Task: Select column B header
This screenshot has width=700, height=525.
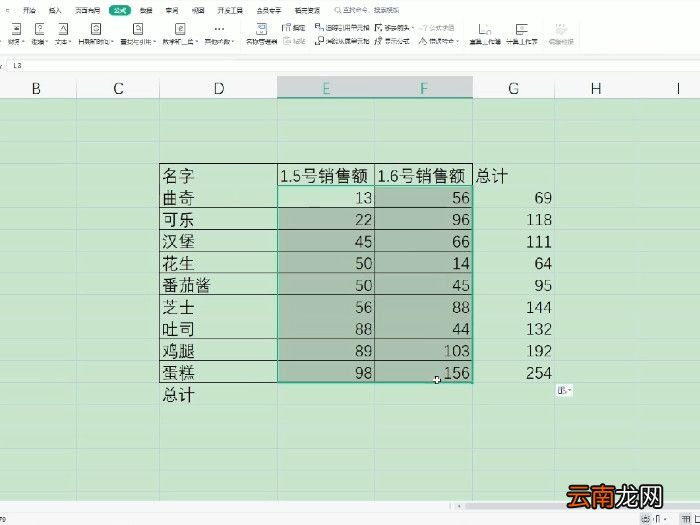Action: coord(37,88)
